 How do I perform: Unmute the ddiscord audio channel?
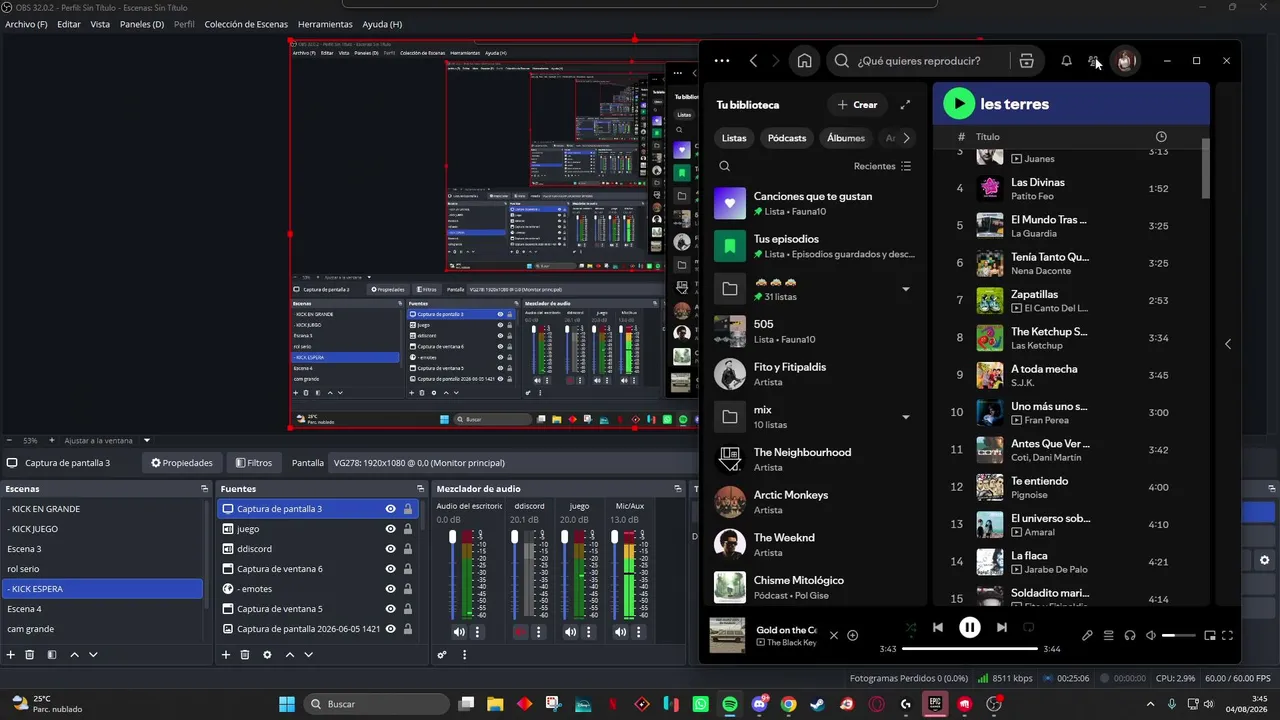520,632
